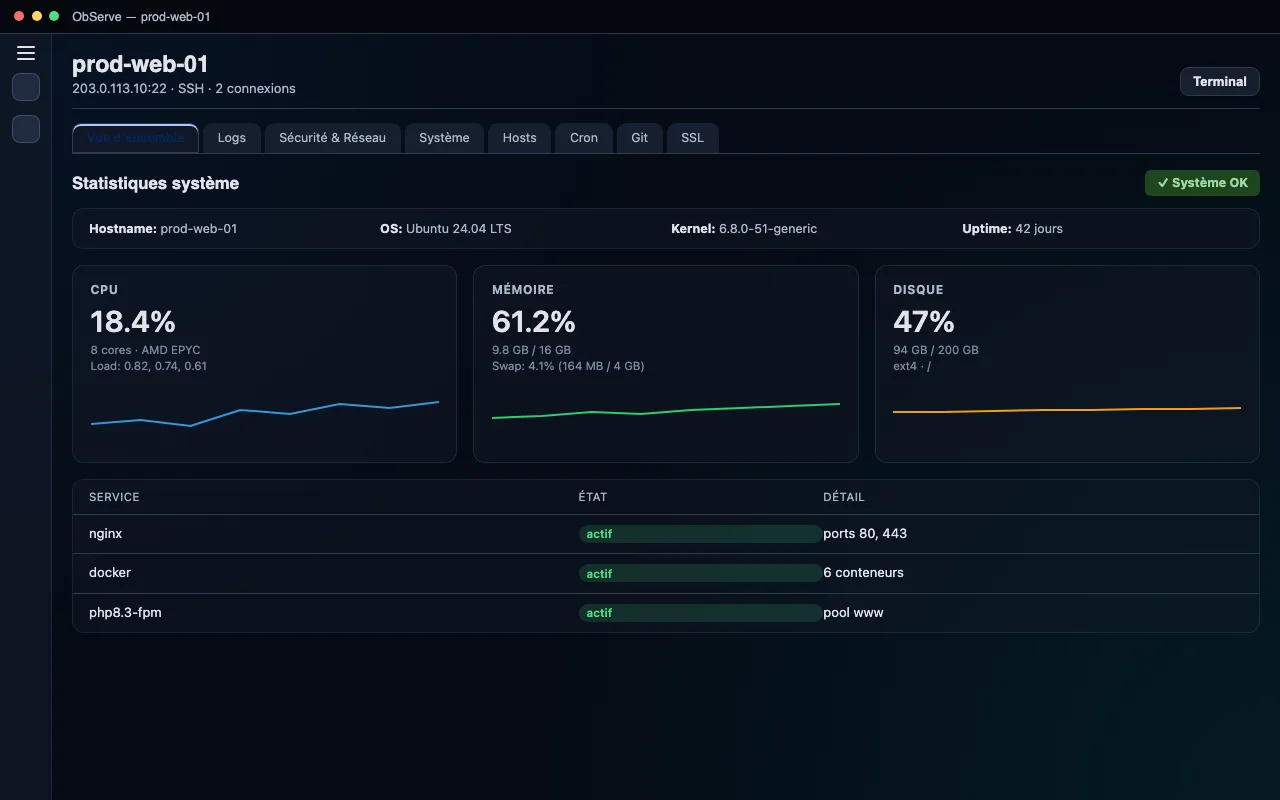The height and width of the screenshot is (800, 1280).
Task: Click the SERVICE column header
Action: click(114, 497)
